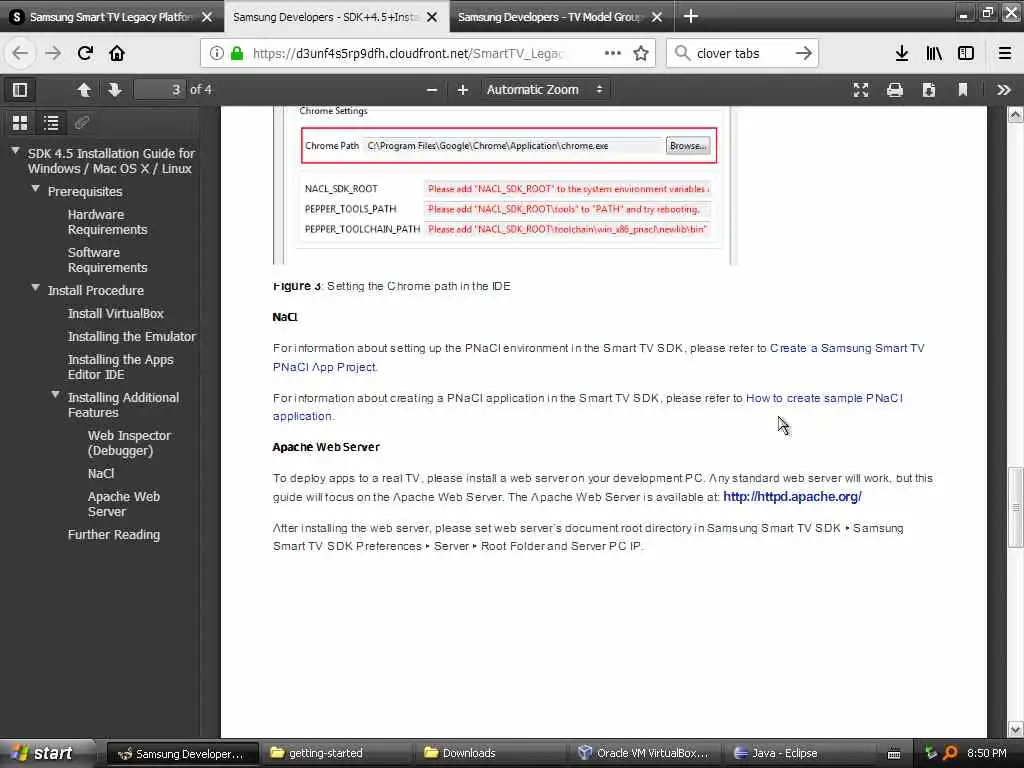Collapse SDK 4.5 Installation Guide outline node
Screen dimensions: 1024x768
coord(15,151)
